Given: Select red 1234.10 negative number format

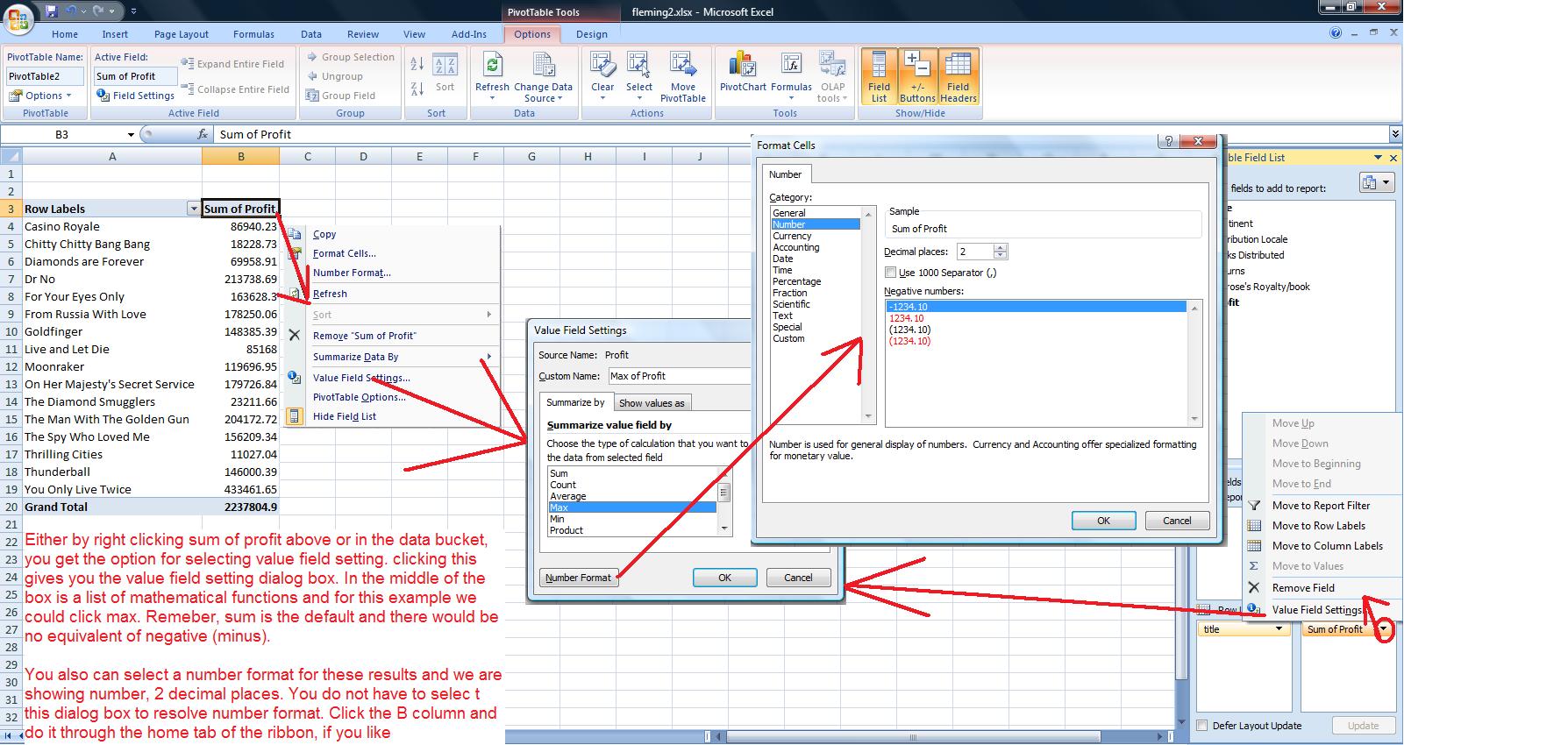Looking at the screenshot, I should pyautogui.click(x=908, y=318).
